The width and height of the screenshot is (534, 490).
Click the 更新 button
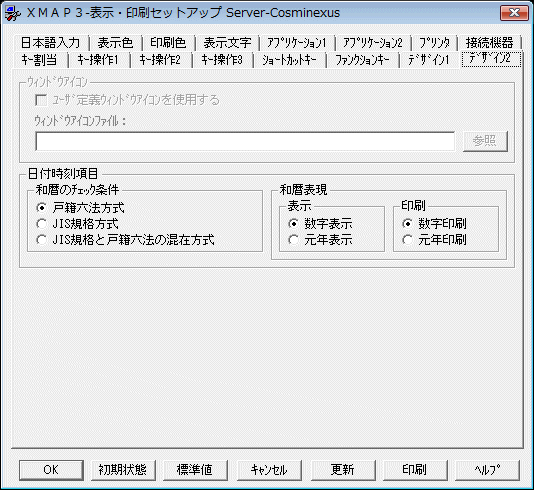point(343,470)
